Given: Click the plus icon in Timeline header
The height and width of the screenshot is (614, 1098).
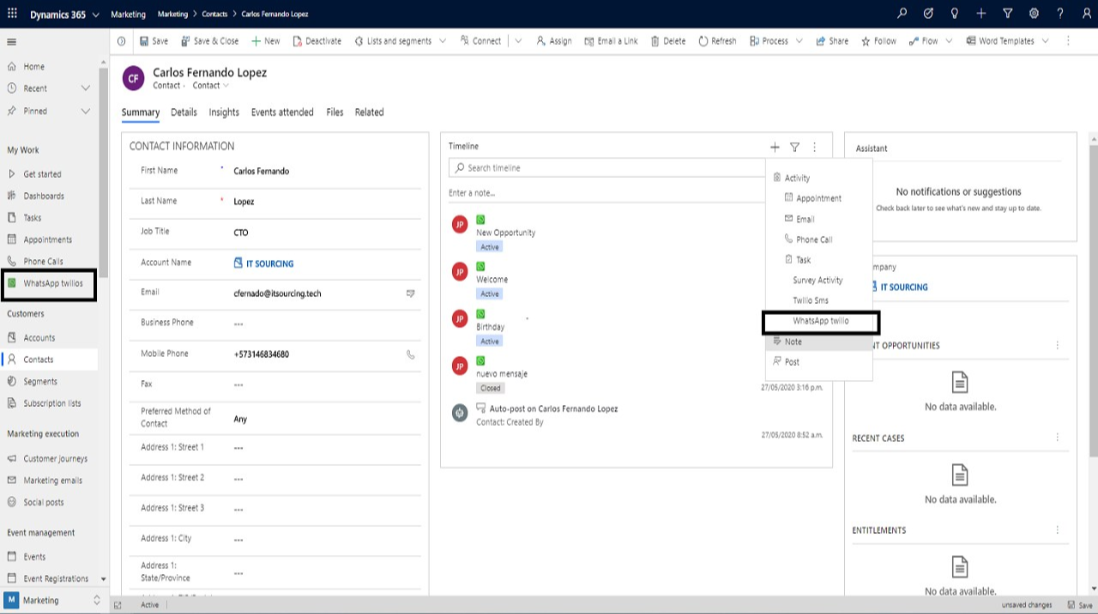Looking at the screenshot, I should pos(774,147).
